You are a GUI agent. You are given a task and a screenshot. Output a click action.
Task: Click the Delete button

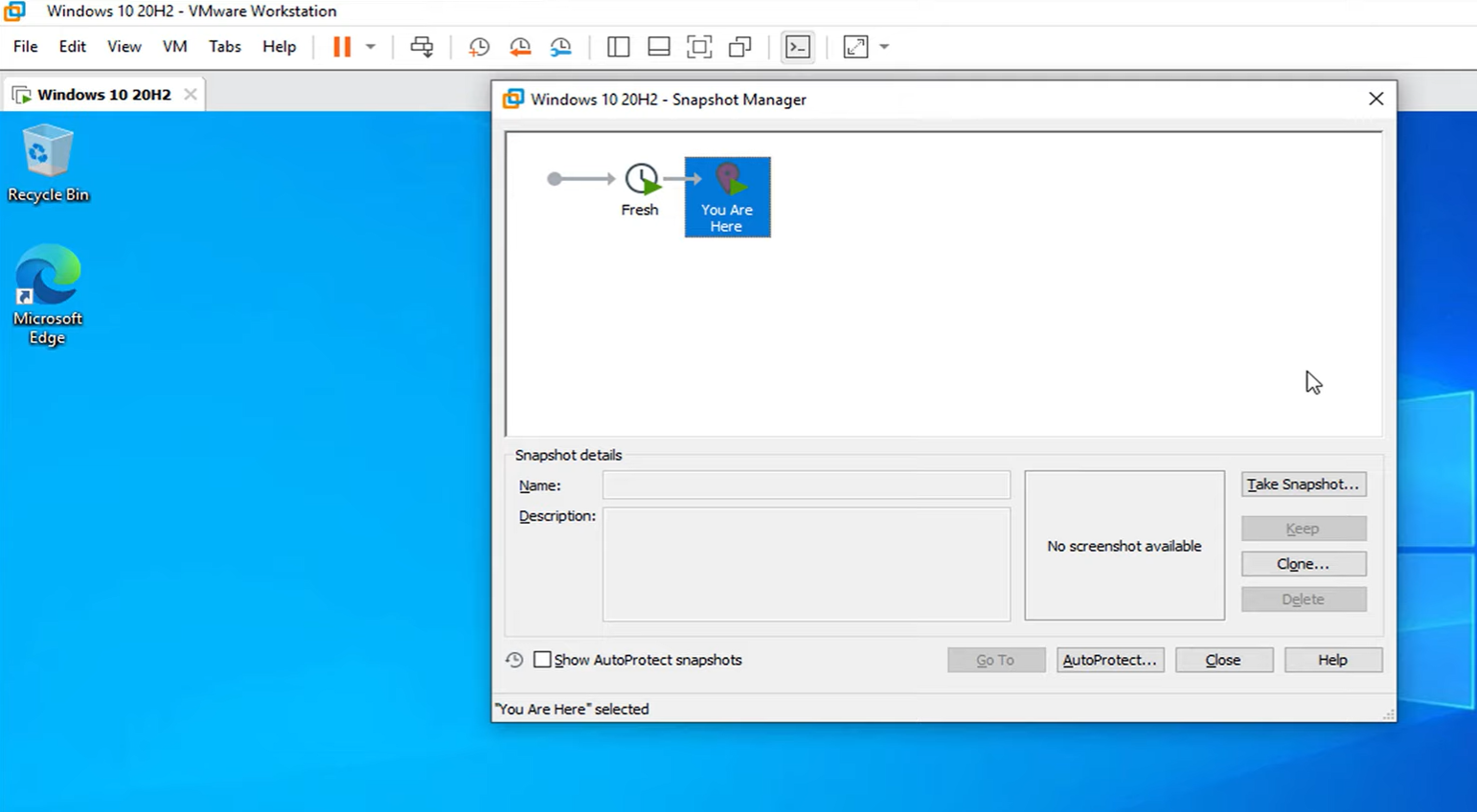(x=1304, y=599)
